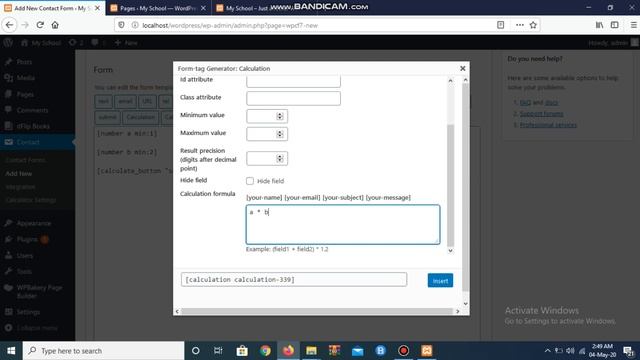
Task: Bookmark this page with the star
Action: pos(533,25)
